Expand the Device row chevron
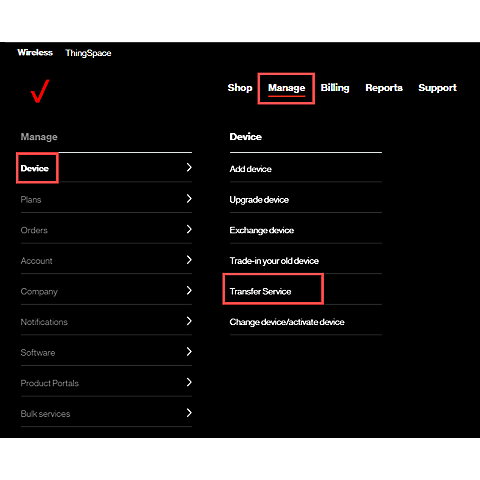Image resolution: width=480 pixels, height=480 pixels. 189,167
